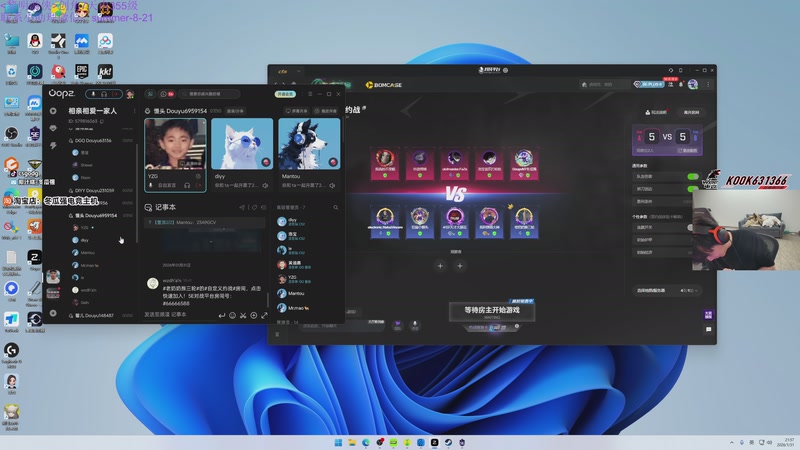Open the server avatar at sidebar bottom
The width and height of the screenshot is (800, 450).
pyautogui.click(x=53, y=277)
